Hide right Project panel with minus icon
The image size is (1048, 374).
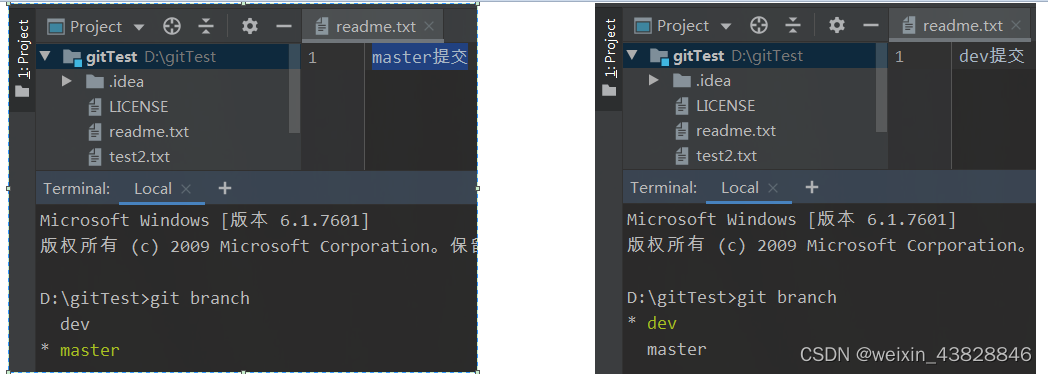click(870, 25)
